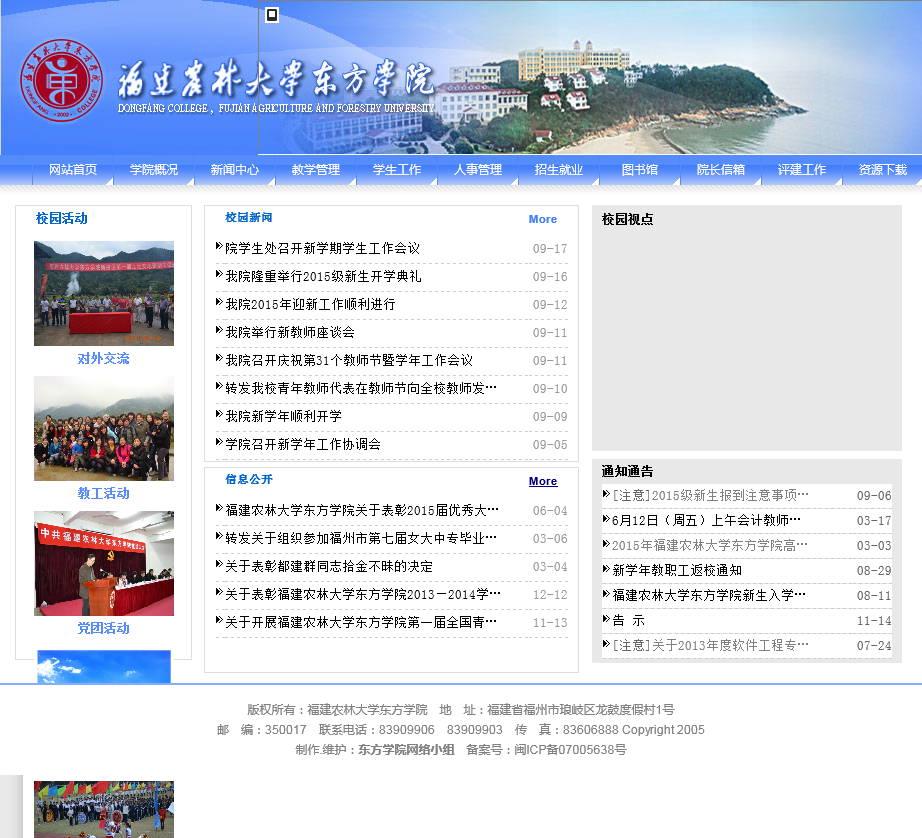Click the blue sky thumbnail below 党团活动
Viewport: 922px width, 838px height.
tap(104, 666)
